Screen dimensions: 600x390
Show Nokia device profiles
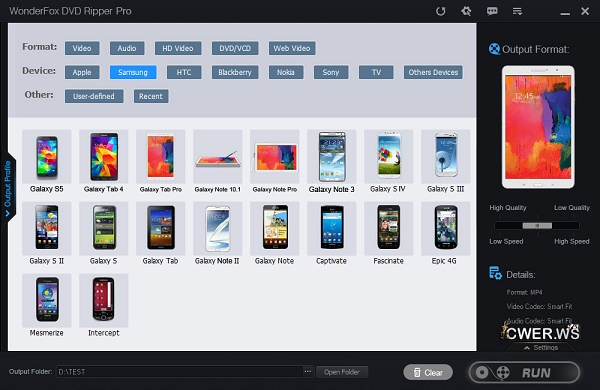click(x=286, y=72)
